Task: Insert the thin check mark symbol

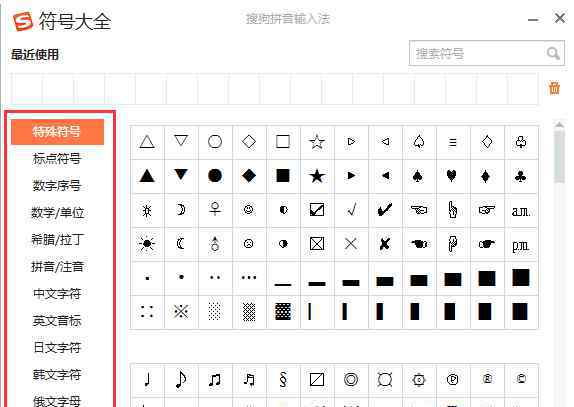Action: click(351, 210)
